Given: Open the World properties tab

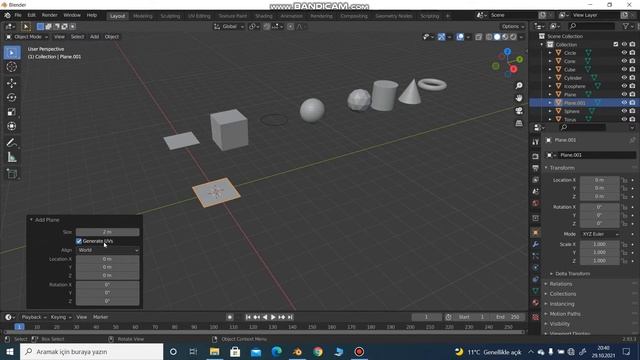Looking at the screenshot, I should tap(536, 203).
